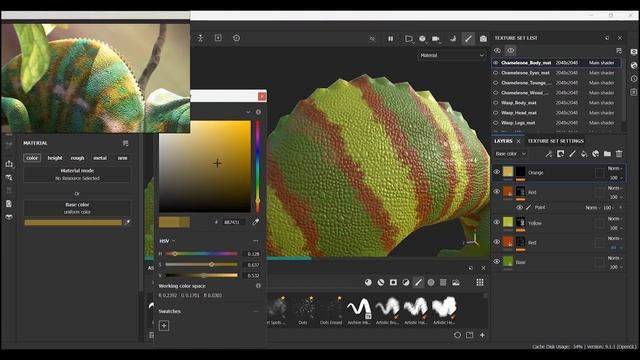Click the Material mode button

(x=77, y=174)
